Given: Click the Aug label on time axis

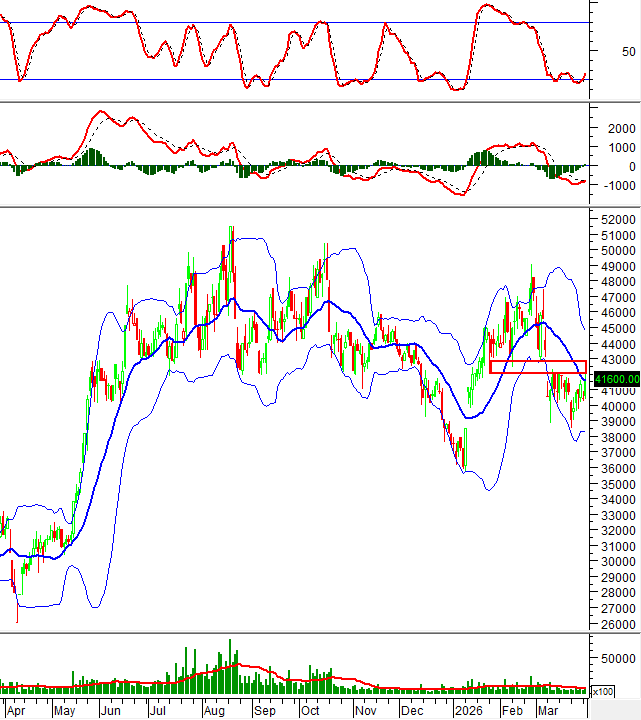Looking at the screenshot, I should point(215,710).
